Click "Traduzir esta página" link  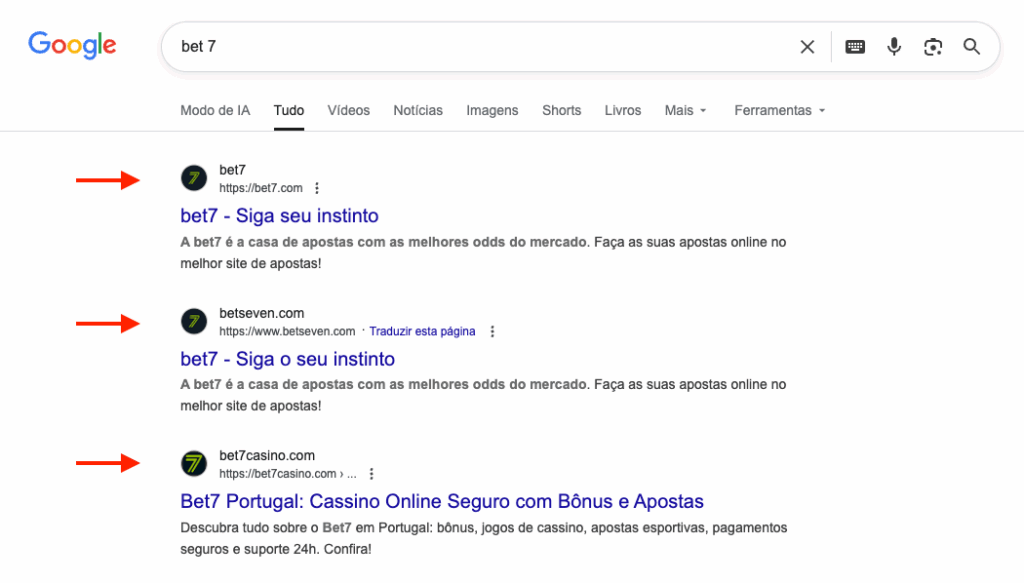pyautogui.click(x=422, y=331)
